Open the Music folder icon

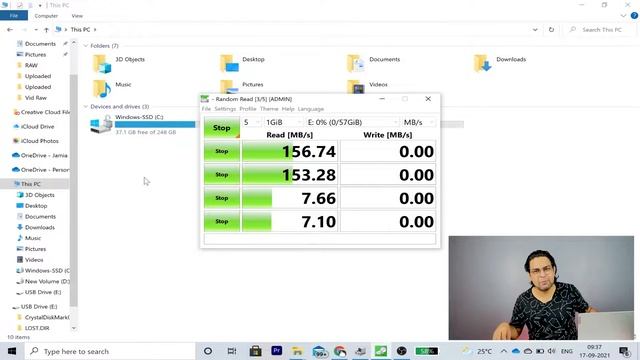pyautogui.click(x=102, y=88)
